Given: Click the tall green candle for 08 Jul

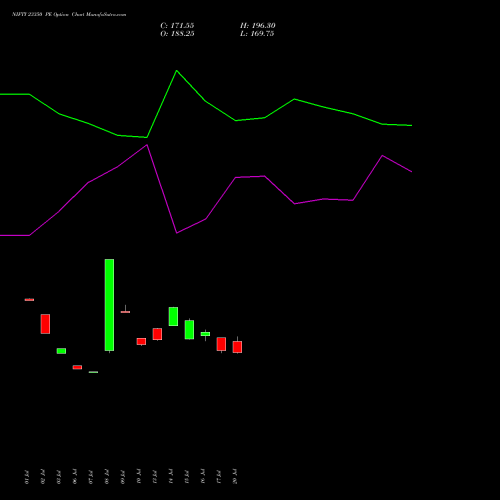Looking at the screenshot, I should [x=109, y=305].
